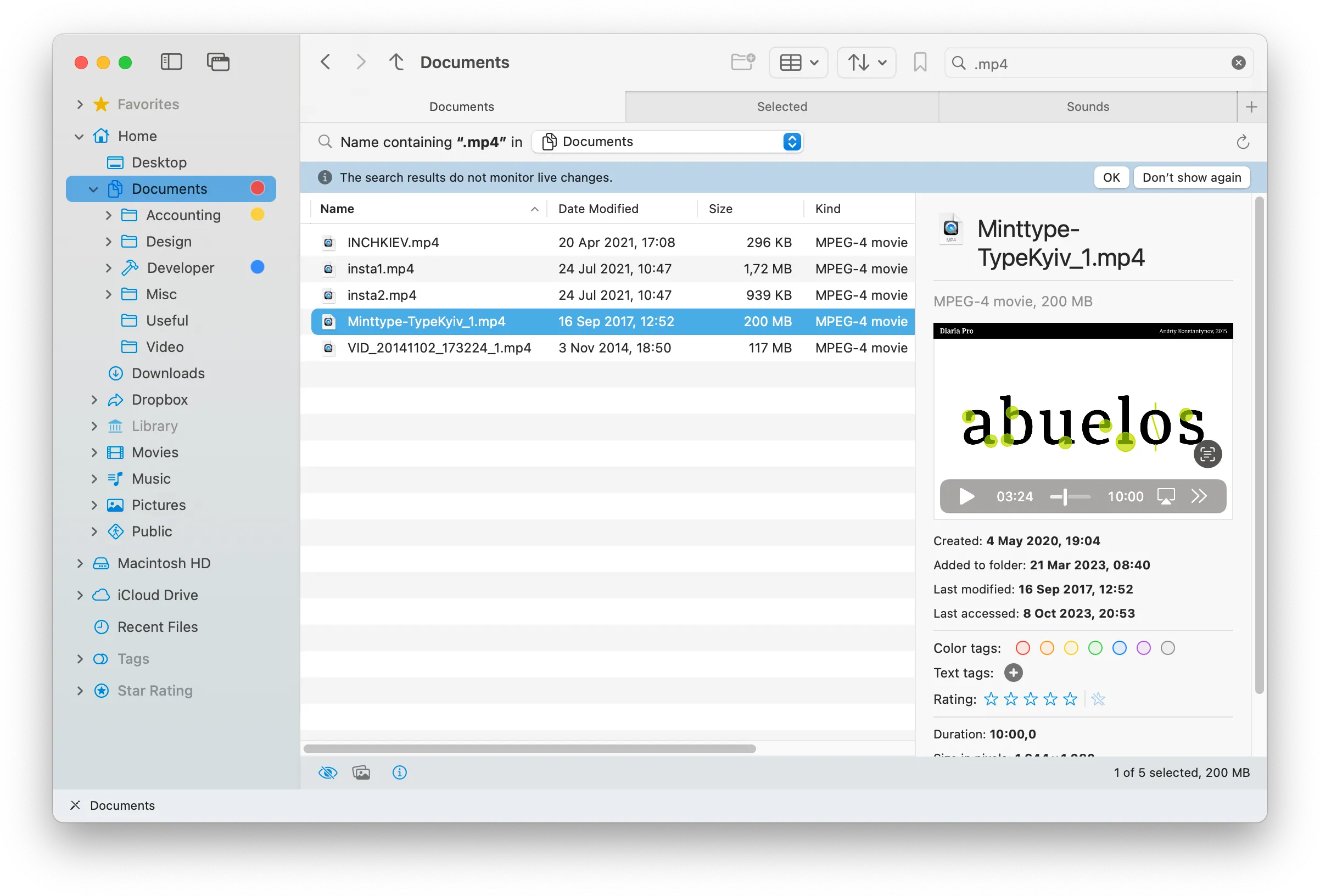Click the live text scan icon on preview
This screenshot has width=1320, height=896.
click(1207, 453)
